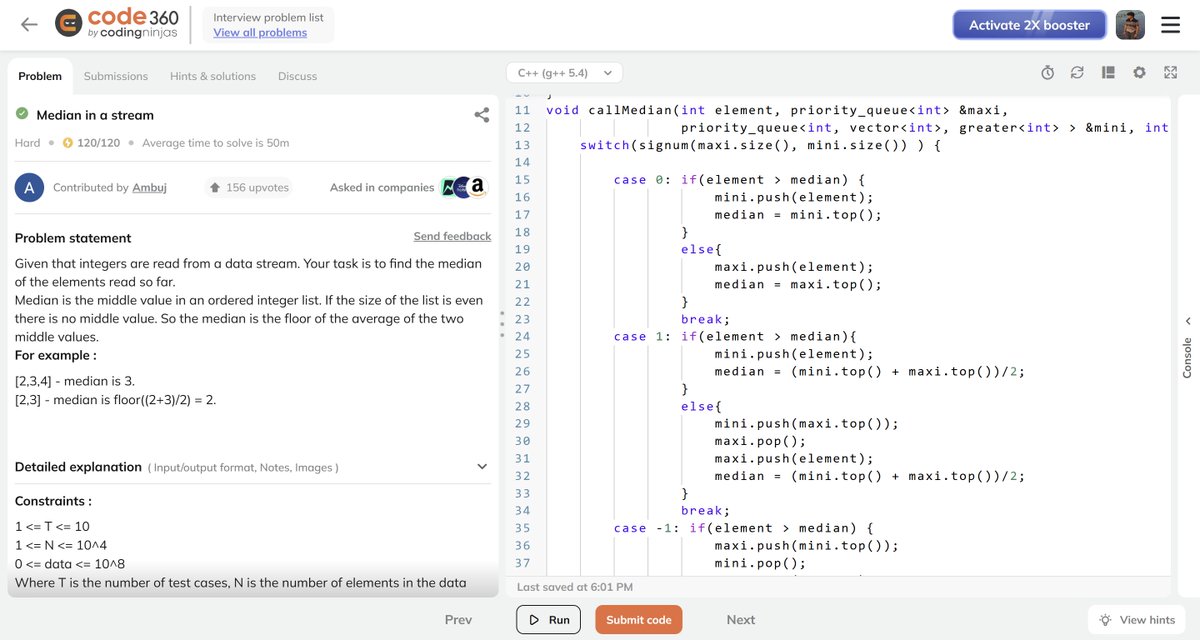Run the code

point(548,620)
